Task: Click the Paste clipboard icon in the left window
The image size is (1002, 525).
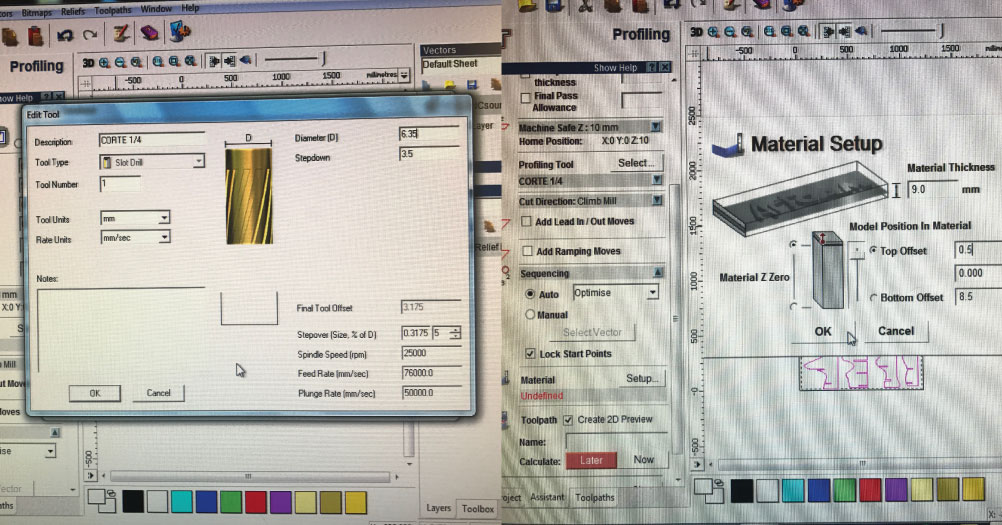Action: 36,36
